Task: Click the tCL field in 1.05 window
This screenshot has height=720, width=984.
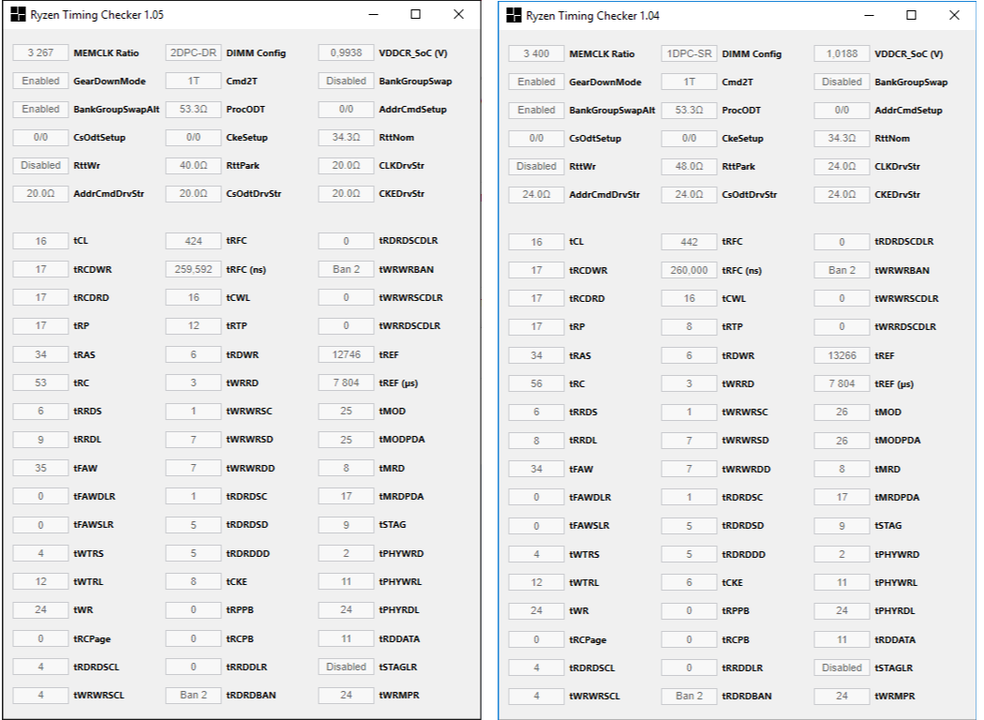Action: [41, 241]
